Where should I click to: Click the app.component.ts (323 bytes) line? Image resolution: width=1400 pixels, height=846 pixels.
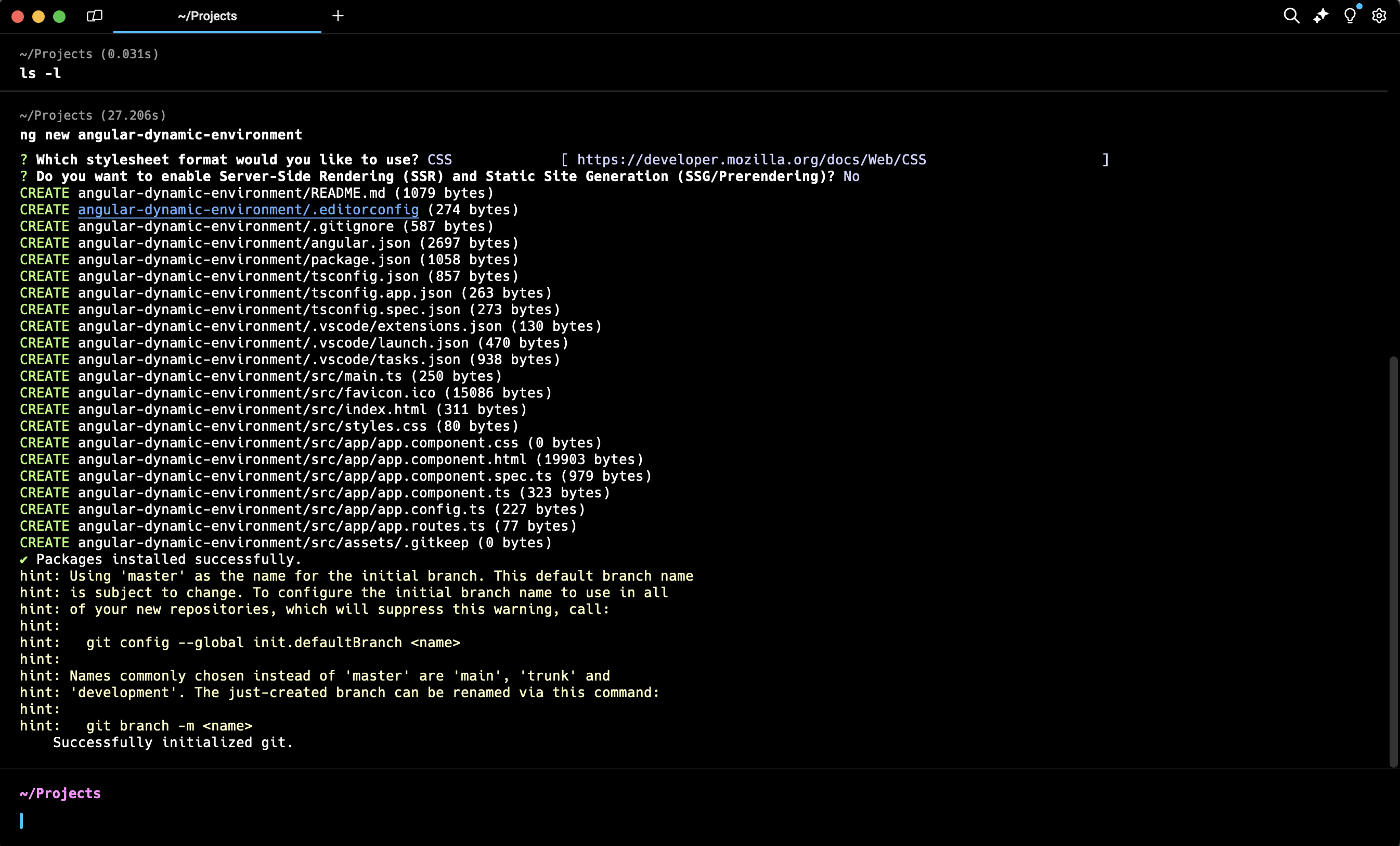(315, 493)
